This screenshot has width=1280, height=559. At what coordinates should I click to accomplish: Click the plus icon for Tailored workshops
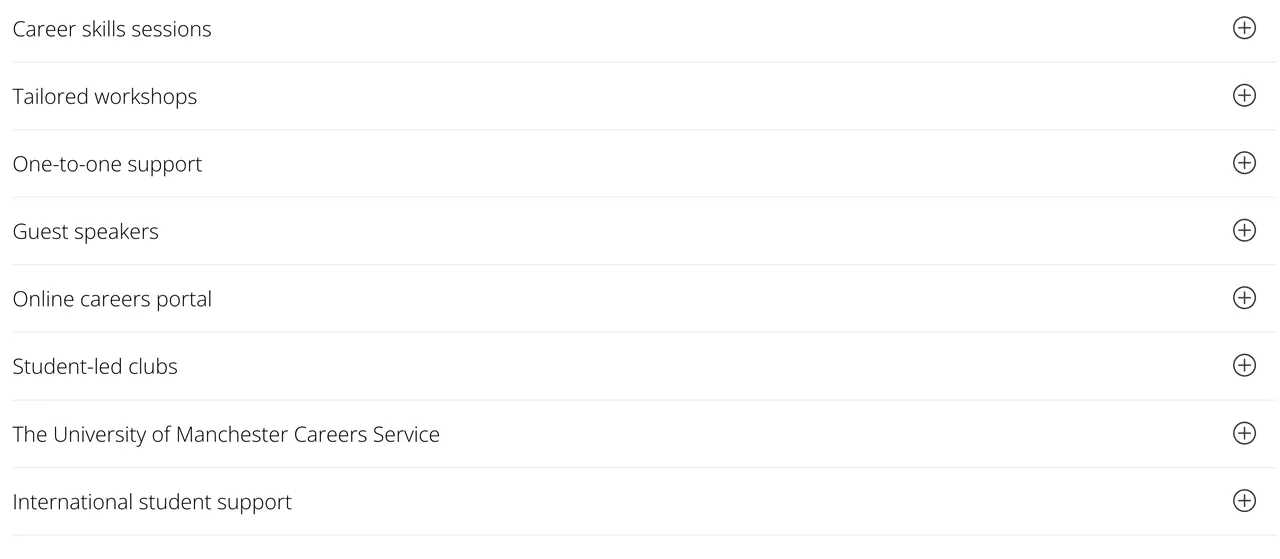tap(1244, 96)
